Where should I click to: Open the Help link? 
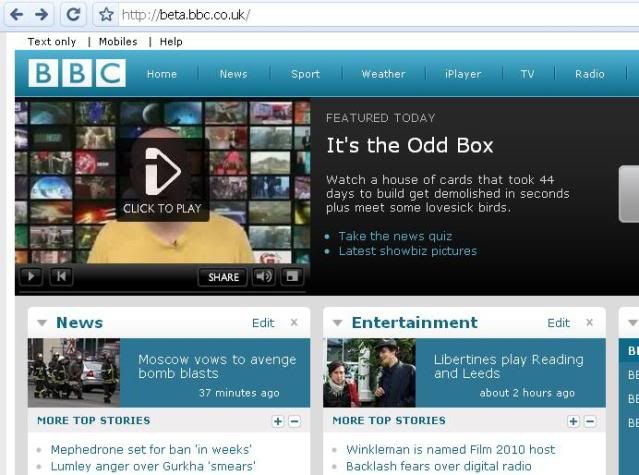tap(171, 42)
